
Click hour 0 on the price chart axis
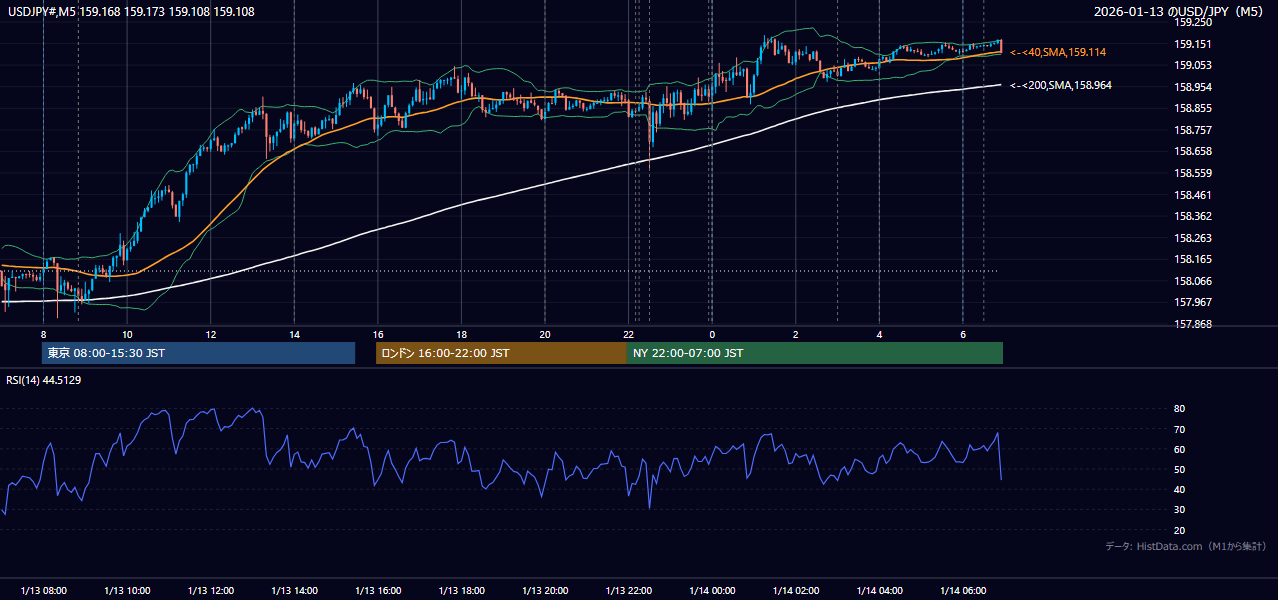pos(712,334)
